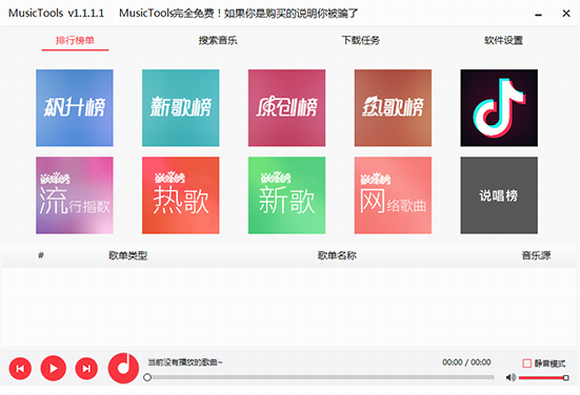
Task: Select the 网络歌曲 pink tile
Action: click(393, 195)
